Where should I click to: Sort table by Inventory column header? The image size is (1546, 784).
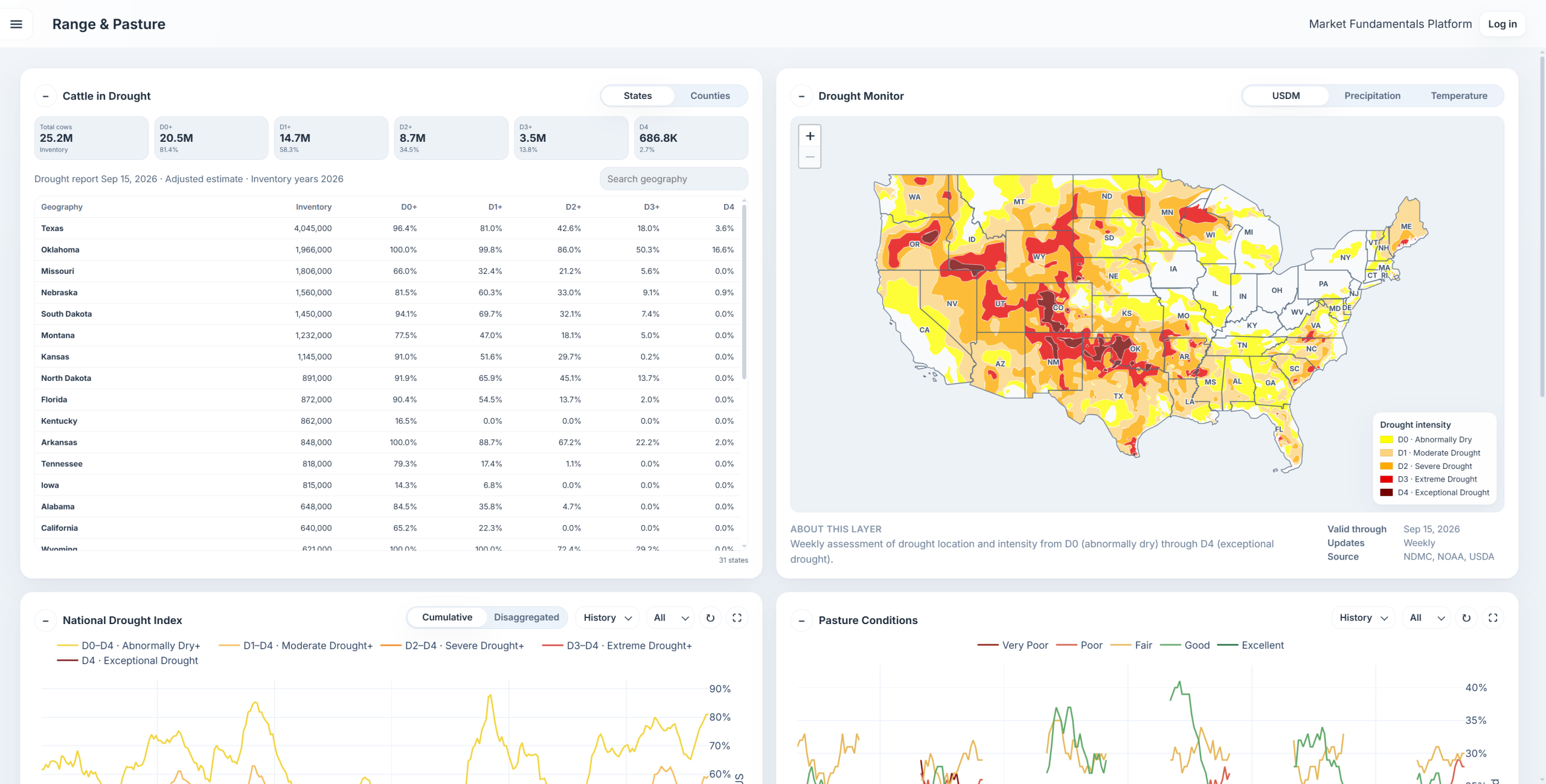click(313, 207)
